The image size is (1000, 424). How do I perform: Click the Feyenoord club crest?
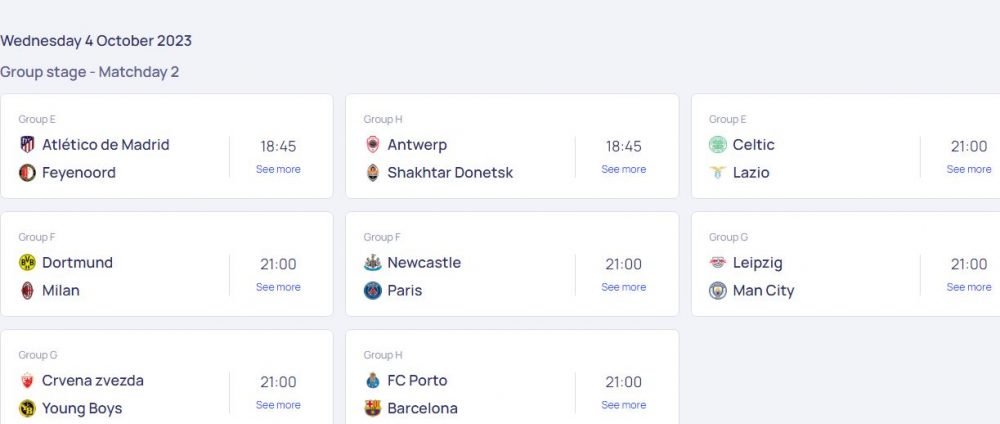click(27, 173)
